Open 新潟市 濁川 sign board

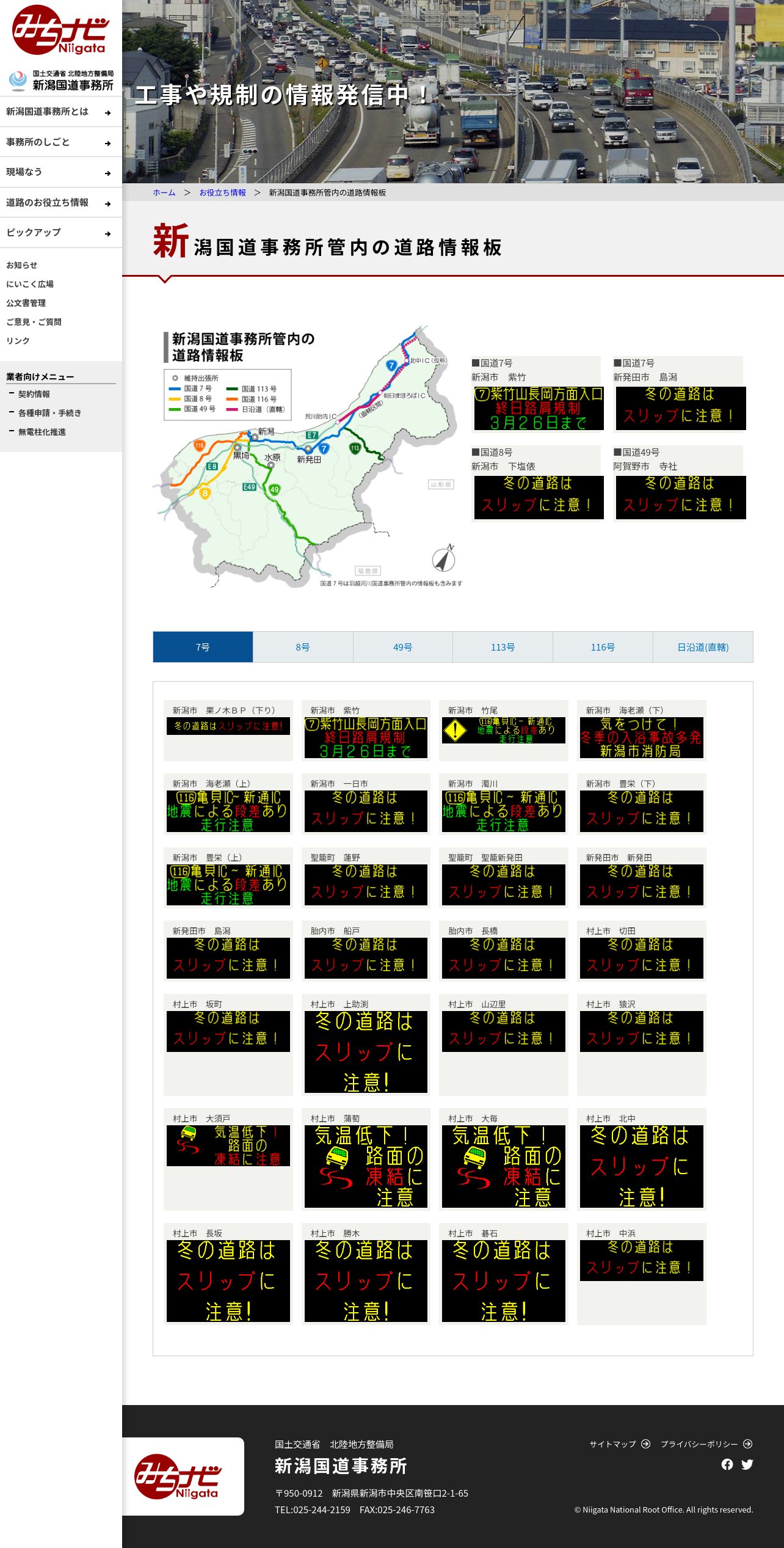(504, 811)
